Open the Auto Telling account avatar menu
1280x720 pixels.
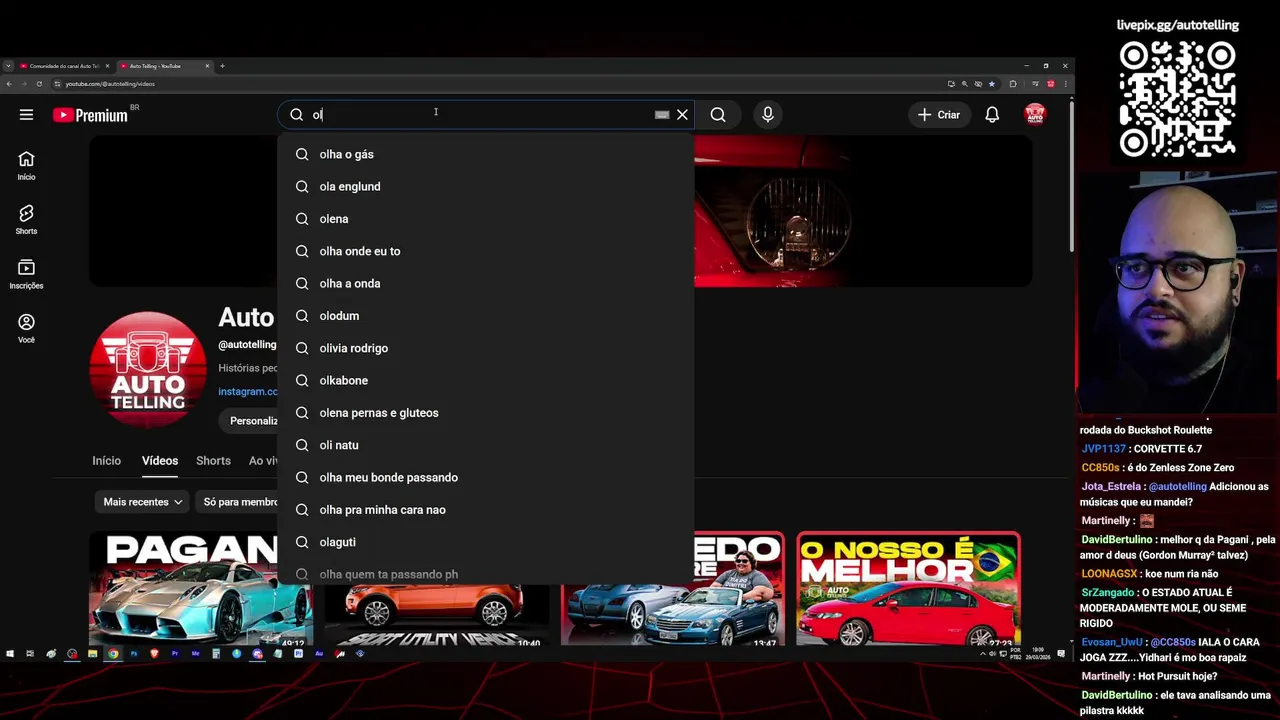(x=1035, y=115)
